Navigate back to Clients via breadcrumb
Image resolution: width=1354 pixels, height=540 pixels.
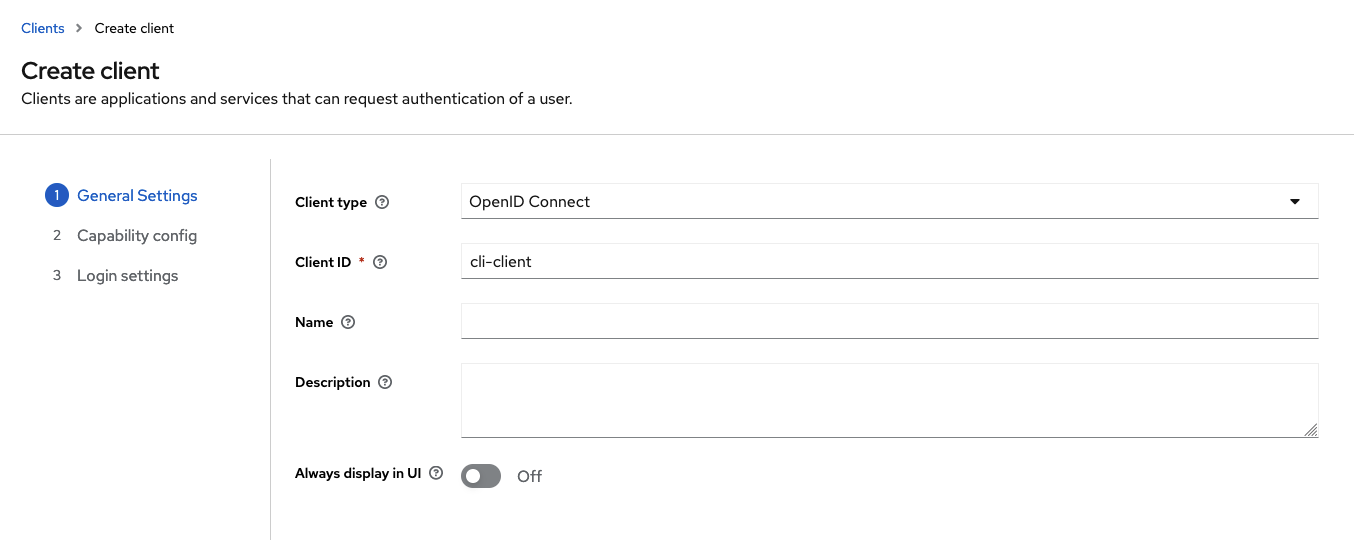tap(43, 28)
